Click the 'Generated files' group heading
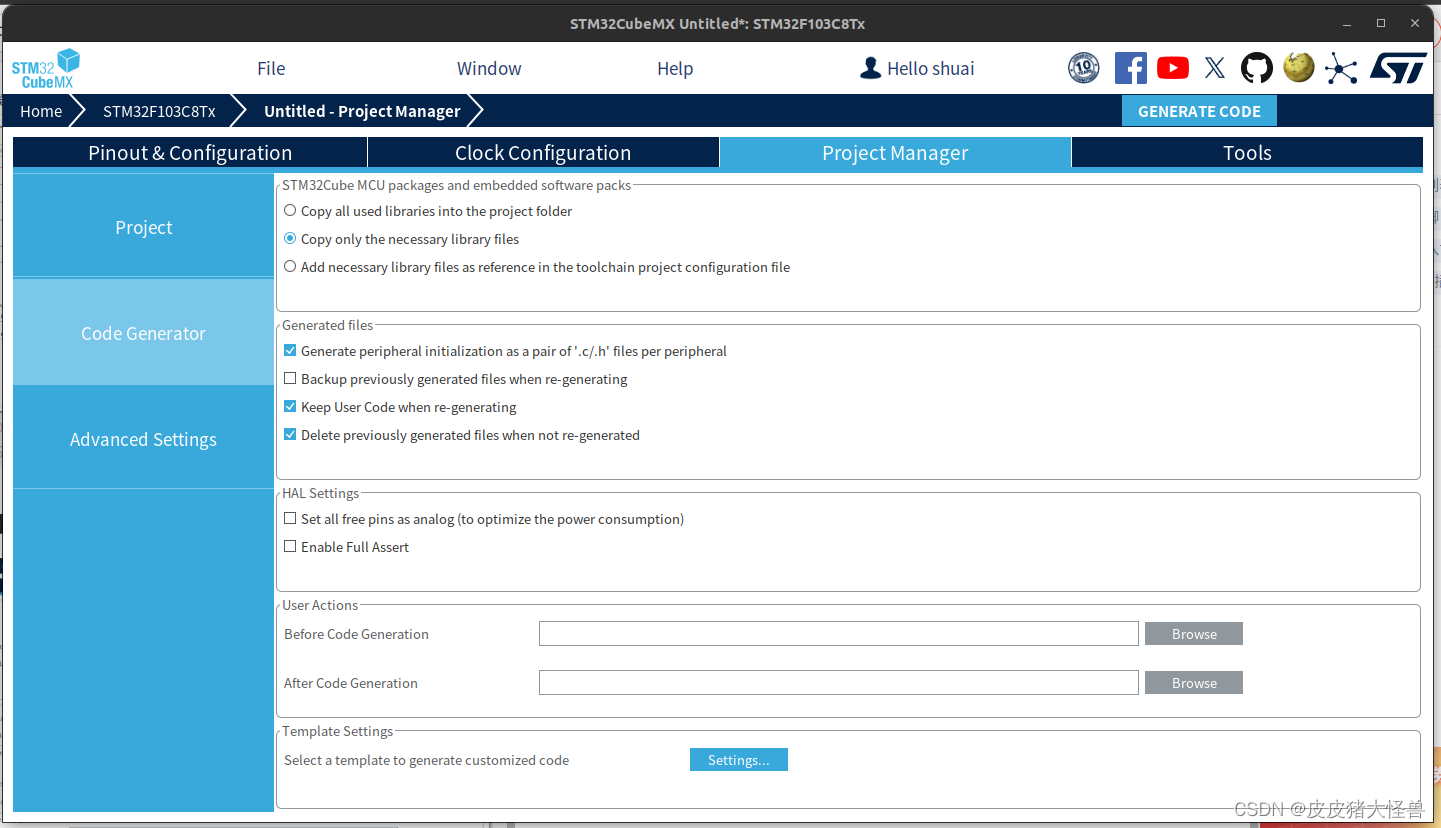Image resolution: width=1441 pixels, height=828 pixels. [x=328, y=325]
